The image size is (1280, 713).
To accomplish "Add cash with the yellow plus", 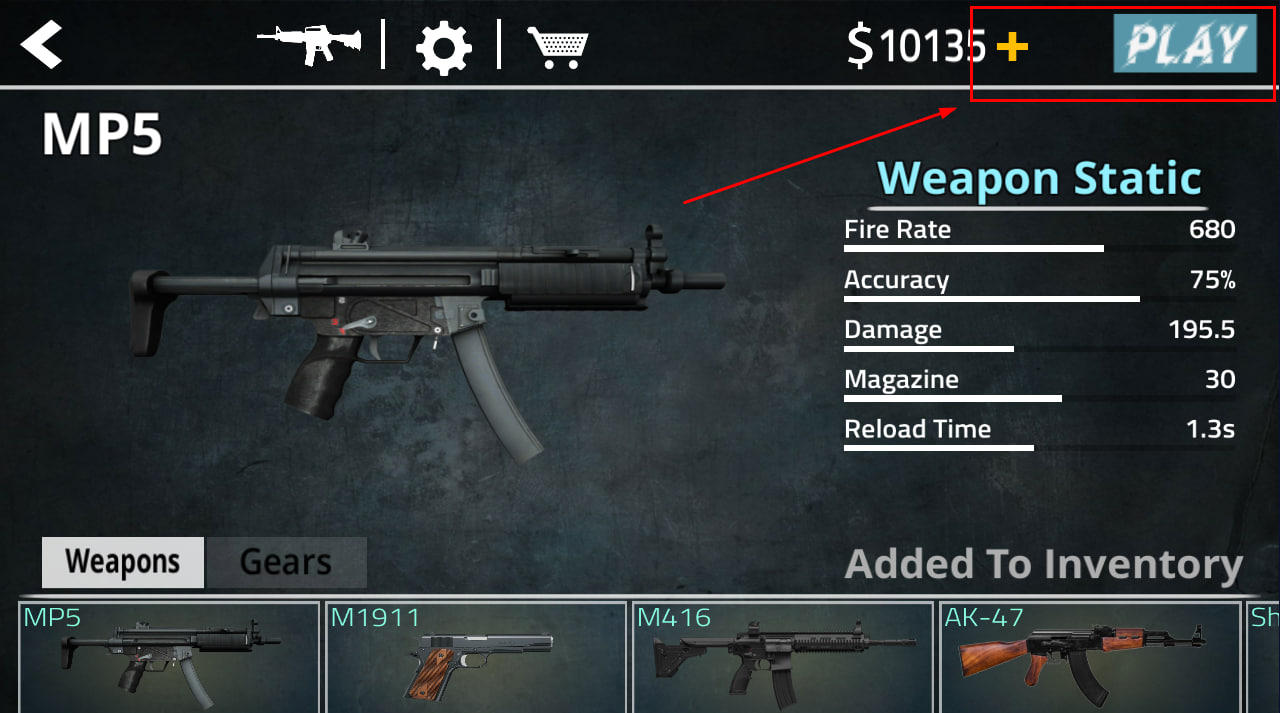I will pos(1012,46).
